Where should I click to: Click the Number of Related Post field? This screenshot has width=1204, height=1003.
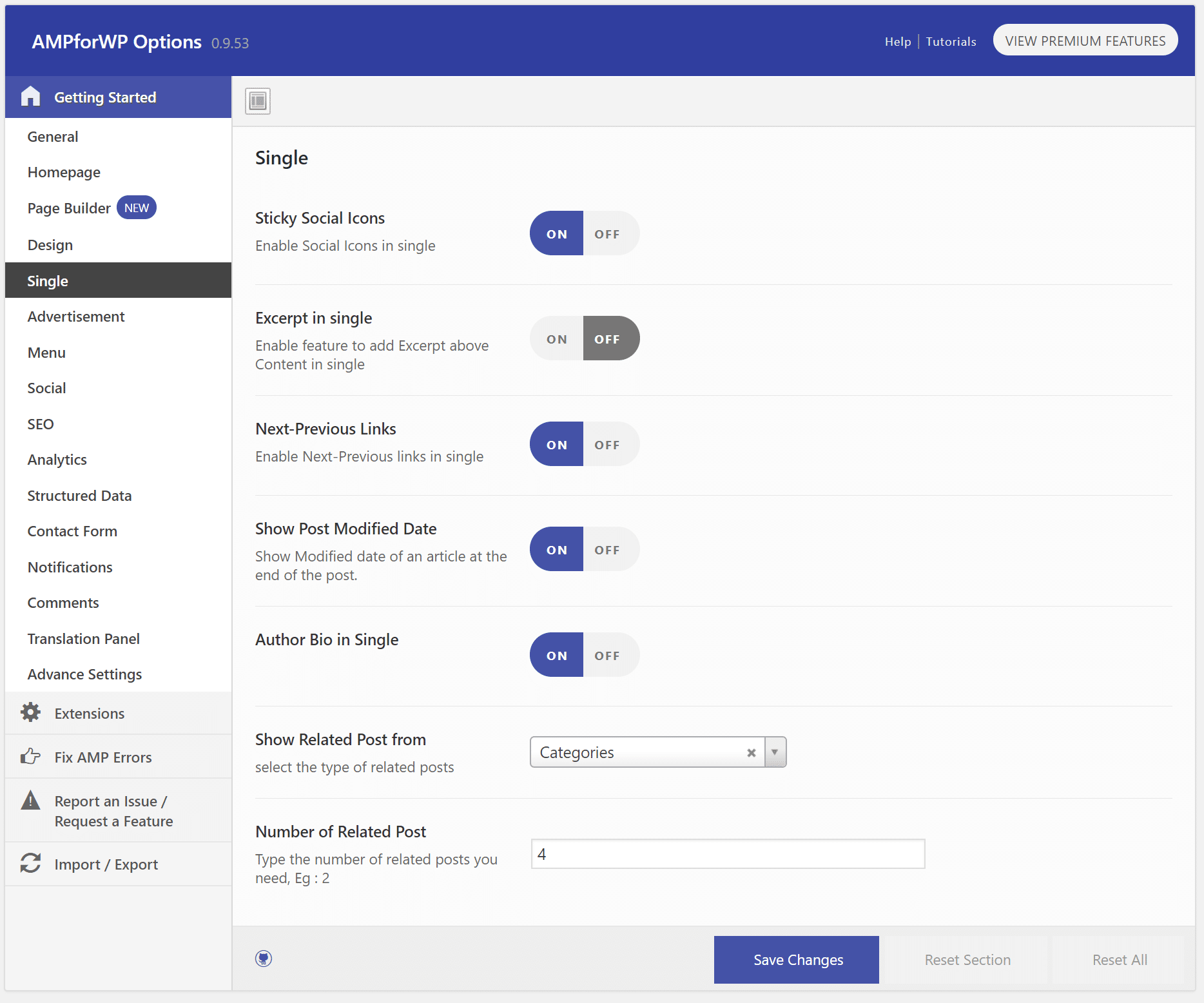728,854
